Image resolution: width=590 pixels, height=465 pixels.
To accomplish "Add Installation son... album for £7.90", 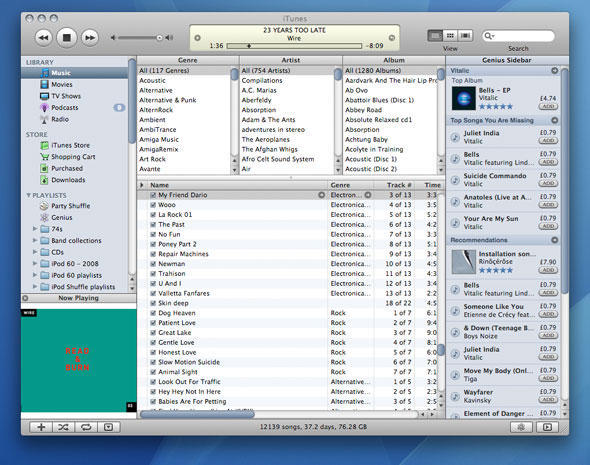I will tap(548, 270).
